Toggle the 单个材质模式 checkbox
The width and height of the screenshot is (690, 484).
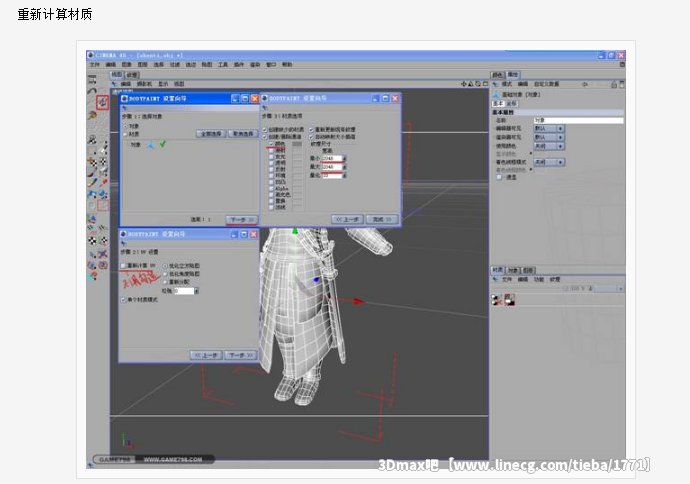[x=123, y=300]
